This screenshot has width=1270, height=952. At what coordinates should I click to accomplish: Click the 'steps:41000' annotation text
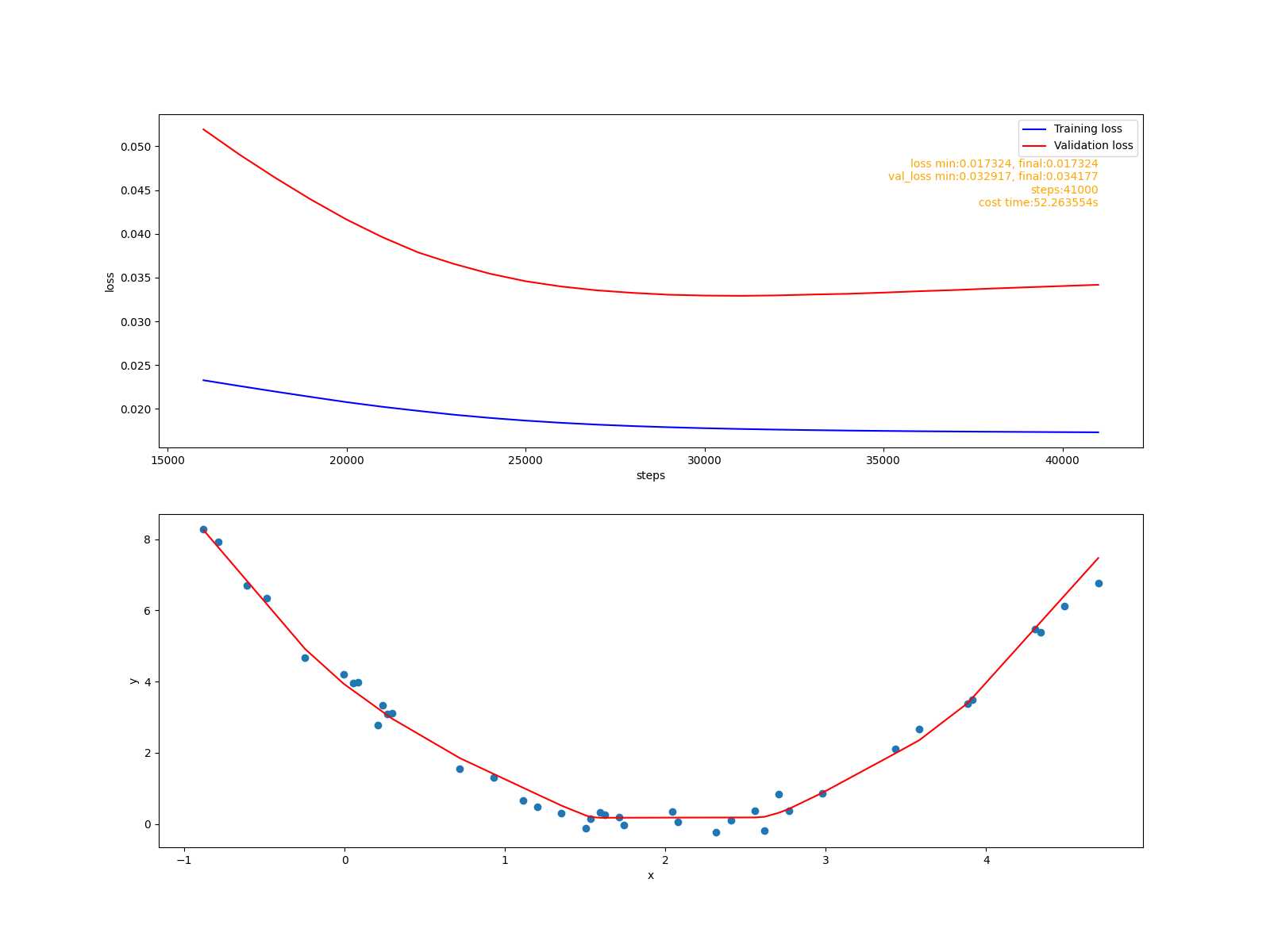(1064, 190)
